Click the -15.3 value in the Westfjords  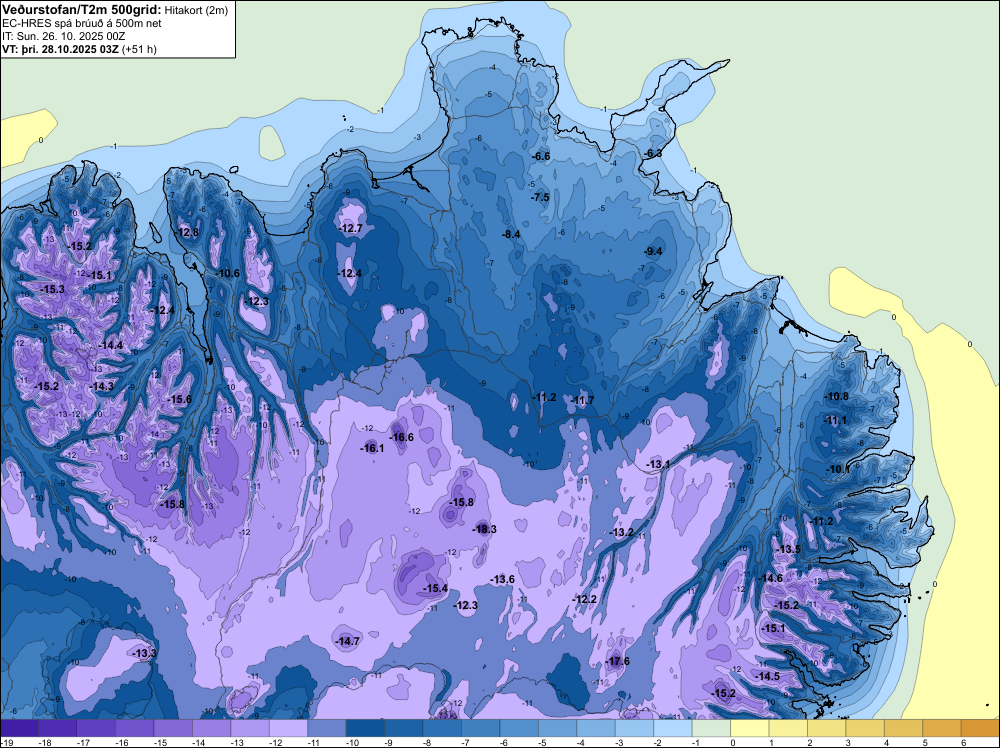[52, 290]
